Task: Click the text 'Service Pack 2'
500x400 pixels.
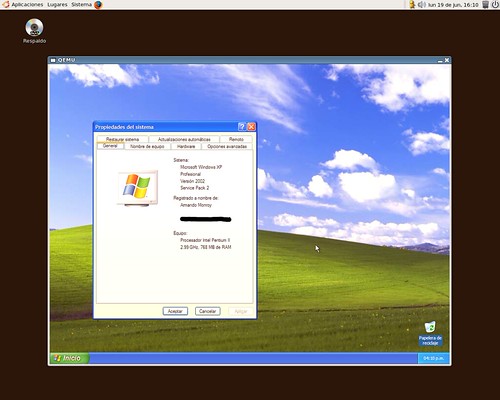Action: pyautogui.click(x=195, y=188)
